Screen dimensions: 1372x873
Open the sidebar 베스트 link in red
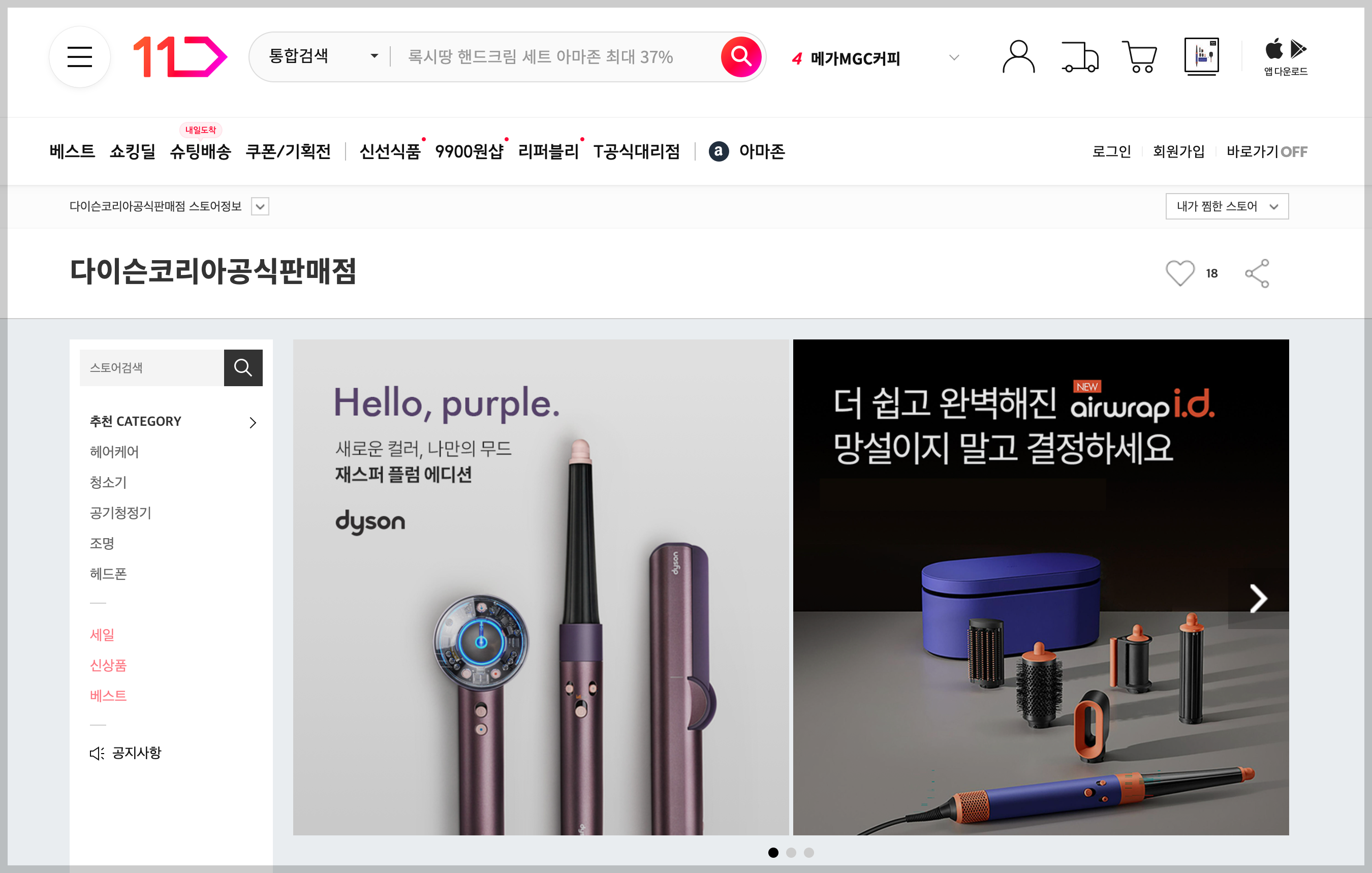click(108, 696)
